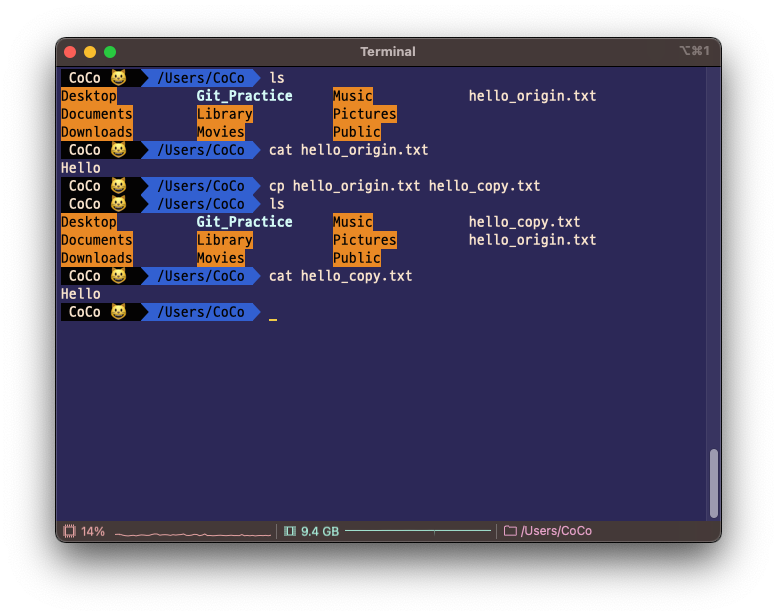This screenshot has height=616, width=777.
Task: Click hello_origin.txt in the first ls listing
Action: 532,96
